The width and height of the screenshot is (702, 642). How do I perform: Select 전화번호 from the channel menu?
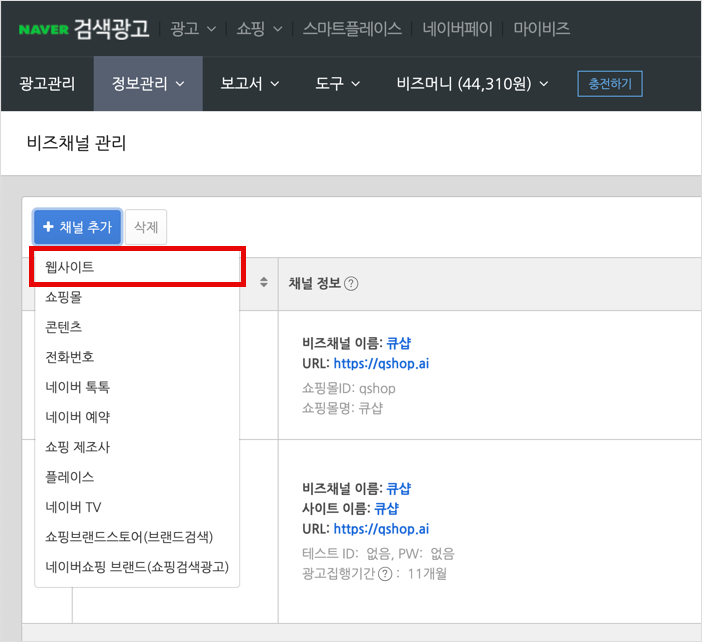[x=137, y=357]
